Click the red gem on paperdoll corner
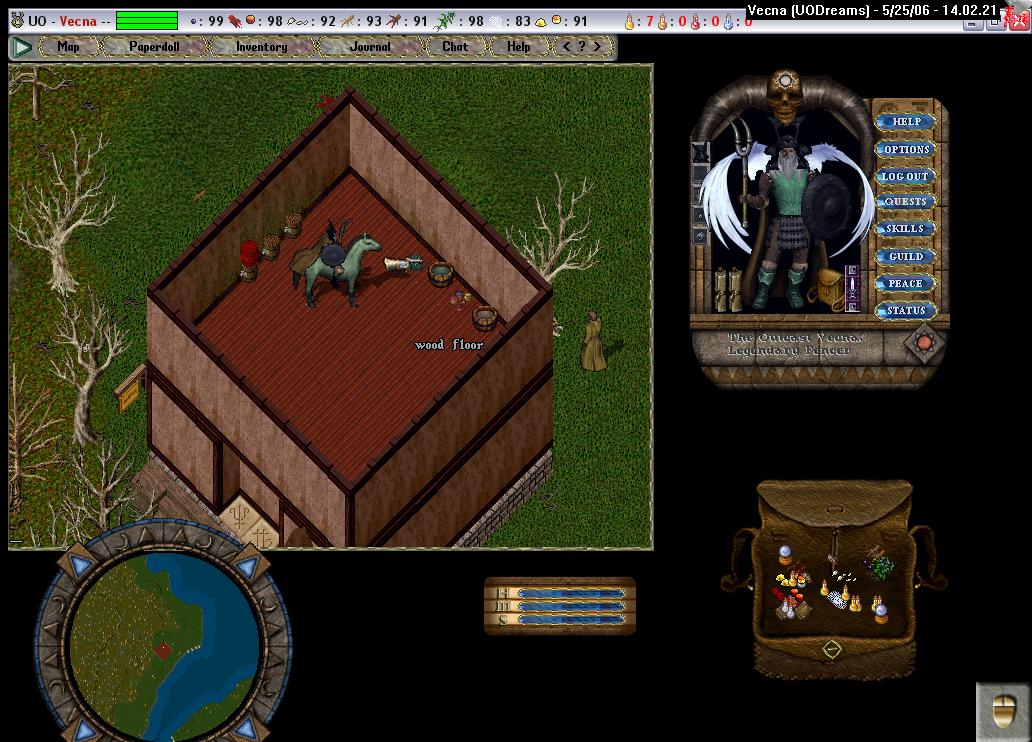The width and height of the screenshot is (1032, 742). (924, 343)
